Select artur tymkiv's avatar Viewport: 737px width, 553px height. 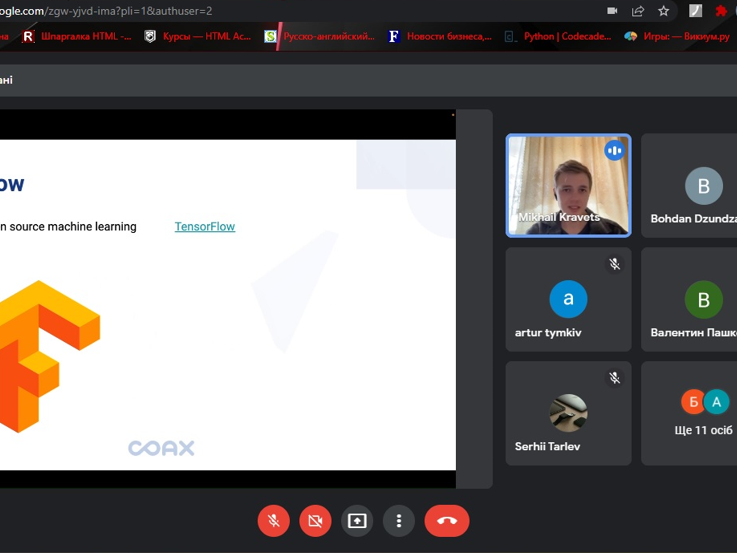pyautogui.click(x=568, y=299)
